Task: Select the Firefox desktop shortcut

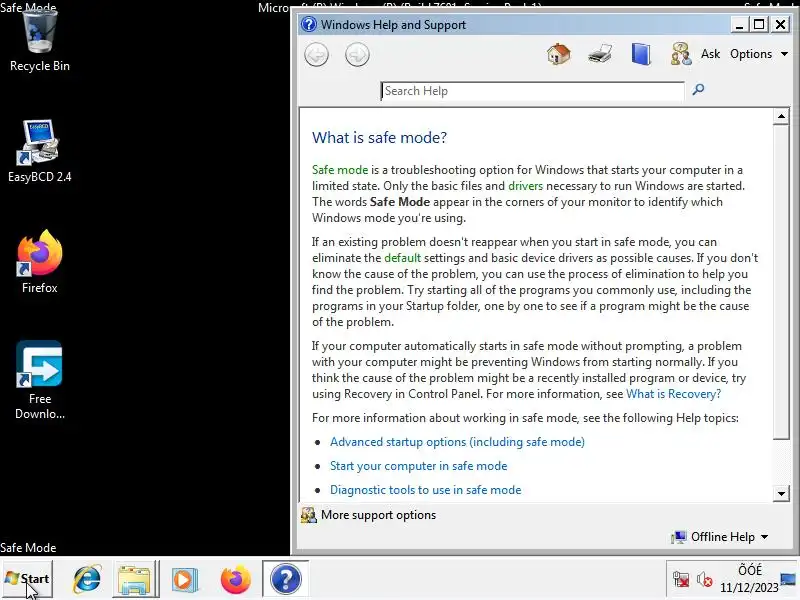Action: [40, 262]
